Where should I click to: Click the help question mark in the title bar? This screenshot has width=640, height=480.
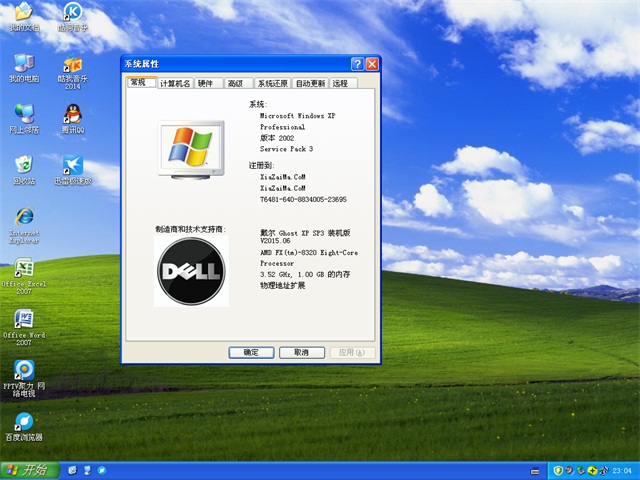click(357, 64)
